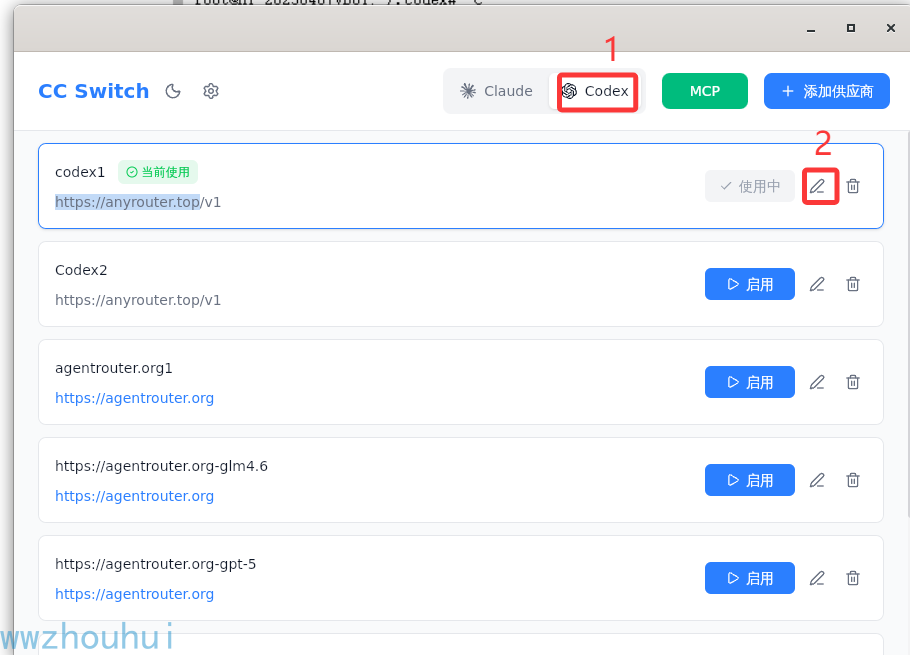Image resolution: width=910 pixels, height=655 pixels.
Task: Enable the agentrouter.org-glm4.6 provider
Action: click(x=749, y=480)
